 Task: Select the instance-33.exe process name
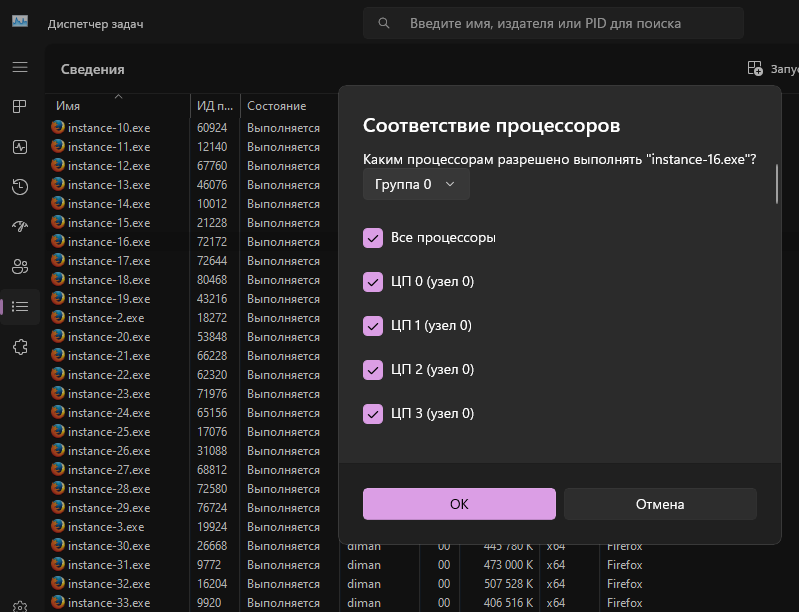click(x=109, y=603)
